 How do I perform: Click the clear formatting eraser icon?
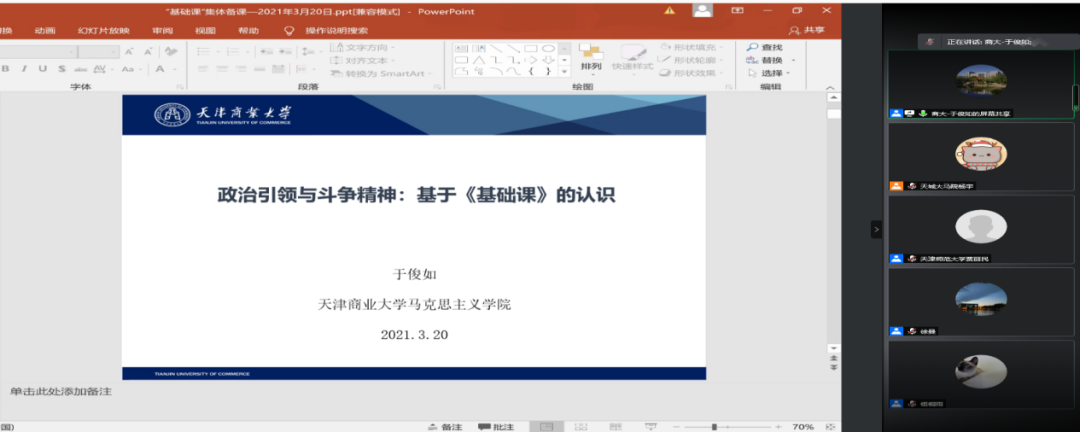tap(172, 50)
